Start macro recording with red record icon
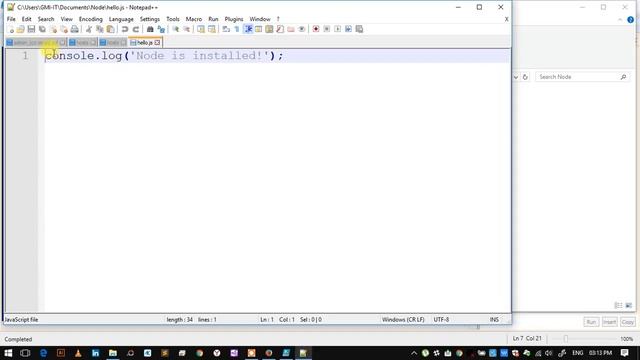This screenshot has width=640, height=360. click(316, 29)
